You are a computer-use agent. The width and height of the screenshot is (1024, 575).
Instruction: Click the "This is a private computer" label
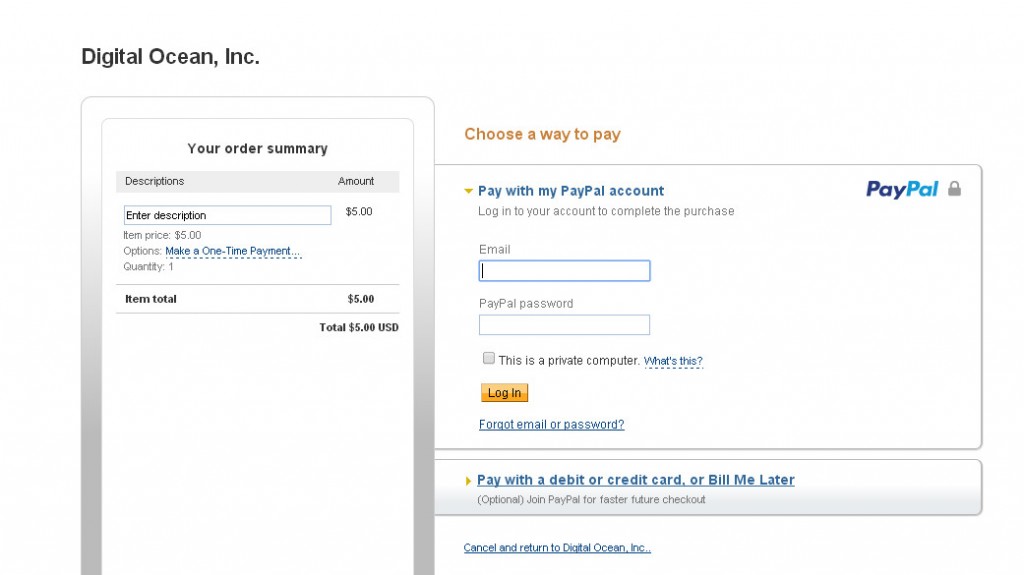[x=569, y=361]
